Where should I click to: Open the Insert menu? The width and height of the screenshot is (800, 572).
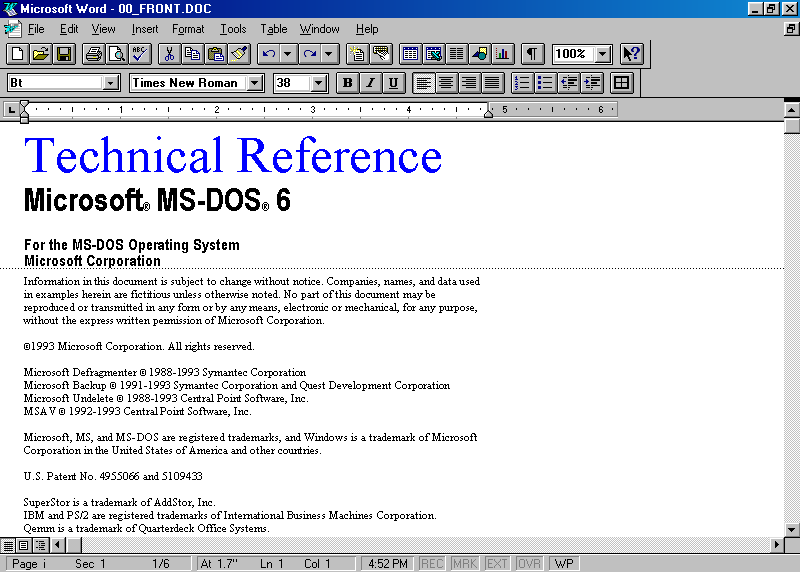tap(145, 29)
